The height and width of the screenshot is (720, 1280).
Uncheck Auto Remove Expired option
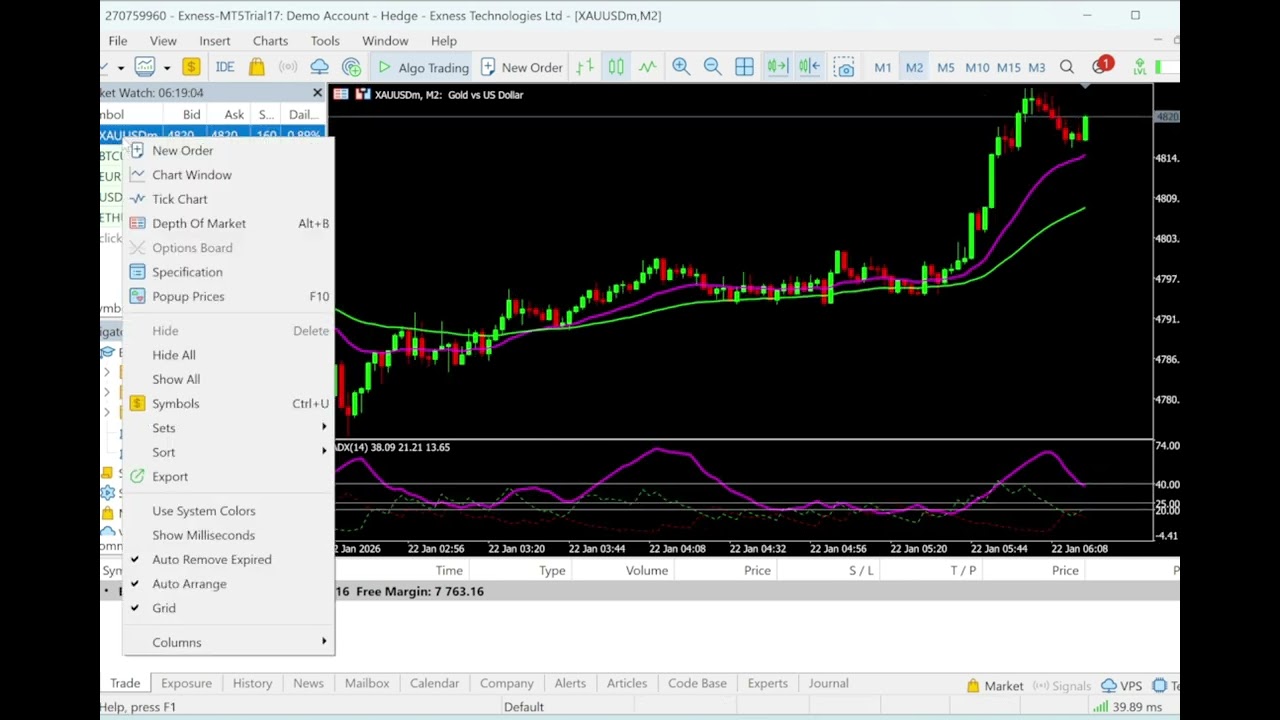tap(228, 559)
